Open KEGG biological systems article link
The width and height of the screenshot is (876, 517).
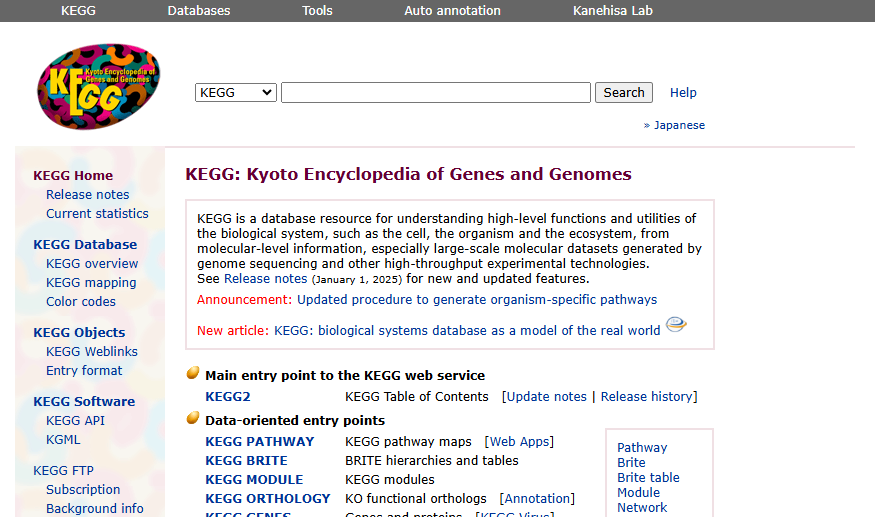click(467, 330)
